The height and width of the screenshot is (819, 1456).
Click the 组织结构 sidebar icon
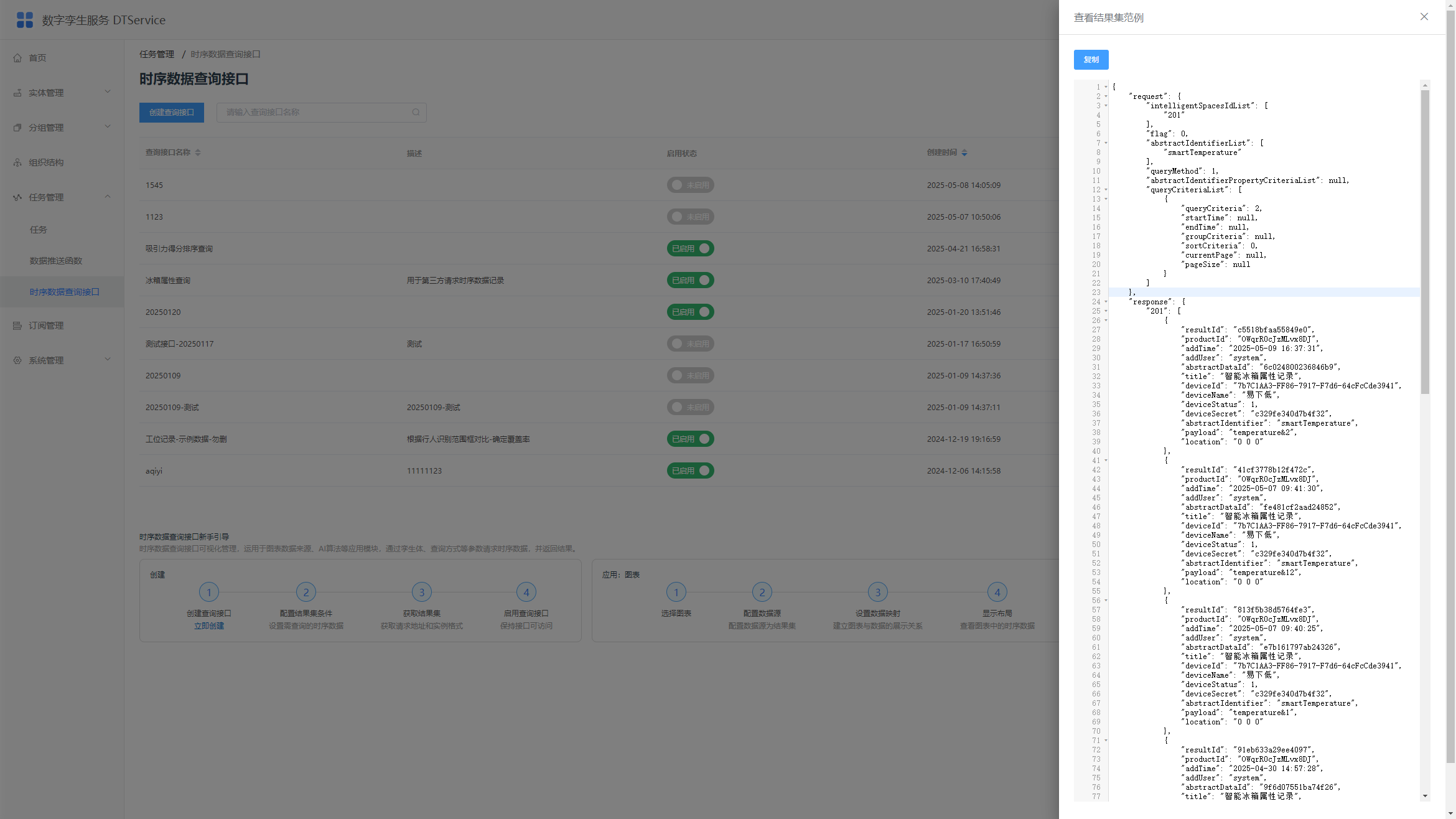click(17, 162)
